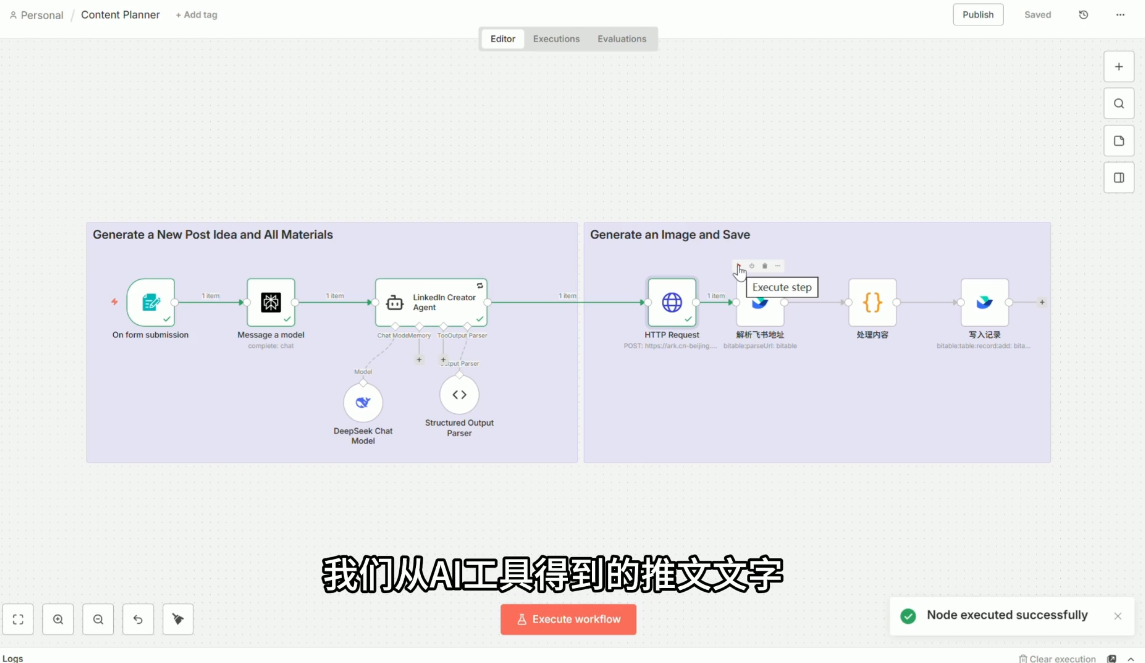The image size is (1145, 663).
Task: Dismiss the Node executed successfully notification
Action: point(1118,616)
